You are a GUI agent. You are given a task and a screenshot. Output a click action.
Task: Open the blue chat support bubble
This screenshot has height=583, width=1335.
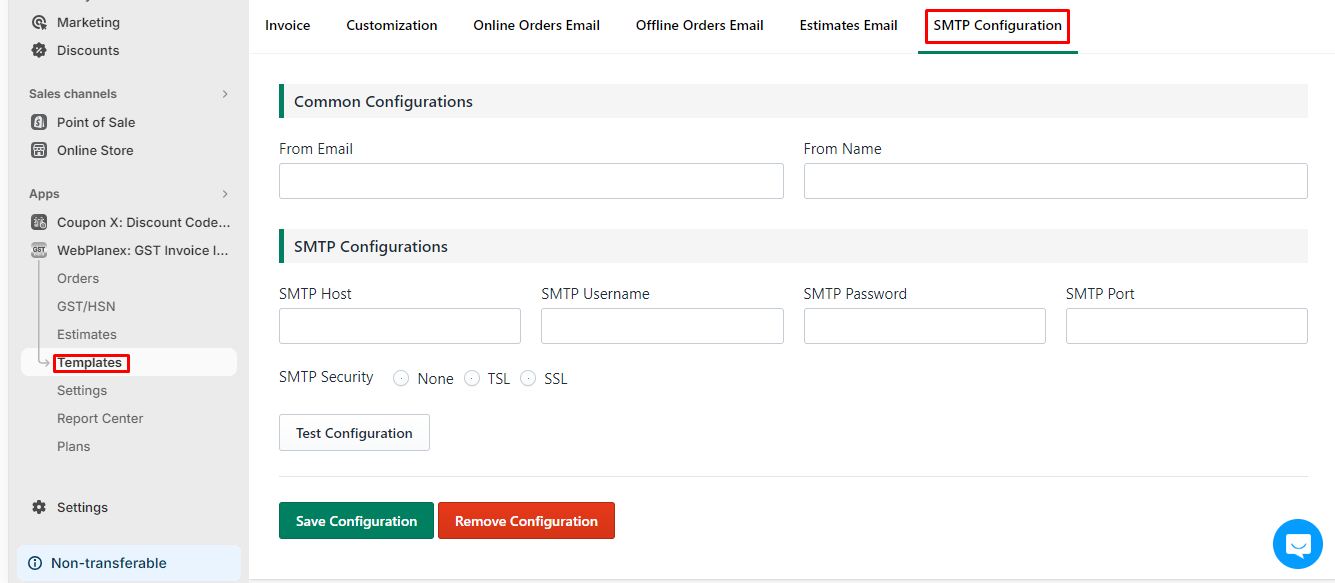click(1298, 544)
